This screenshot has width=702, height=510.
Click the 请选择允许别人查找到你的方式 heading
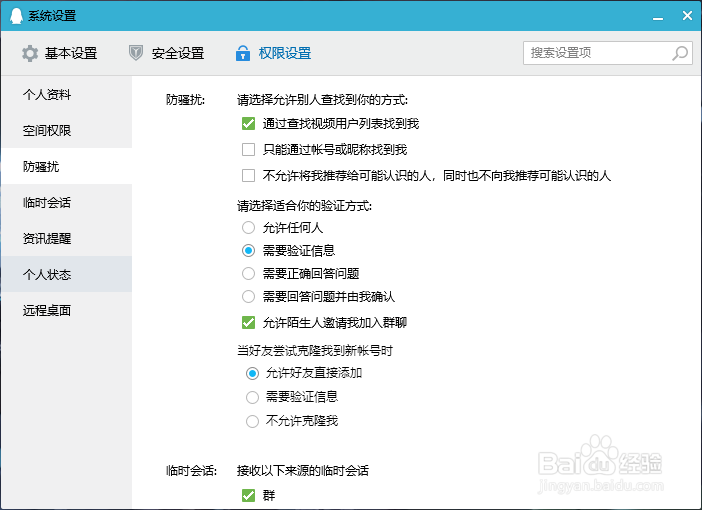[x=322, y=99]
